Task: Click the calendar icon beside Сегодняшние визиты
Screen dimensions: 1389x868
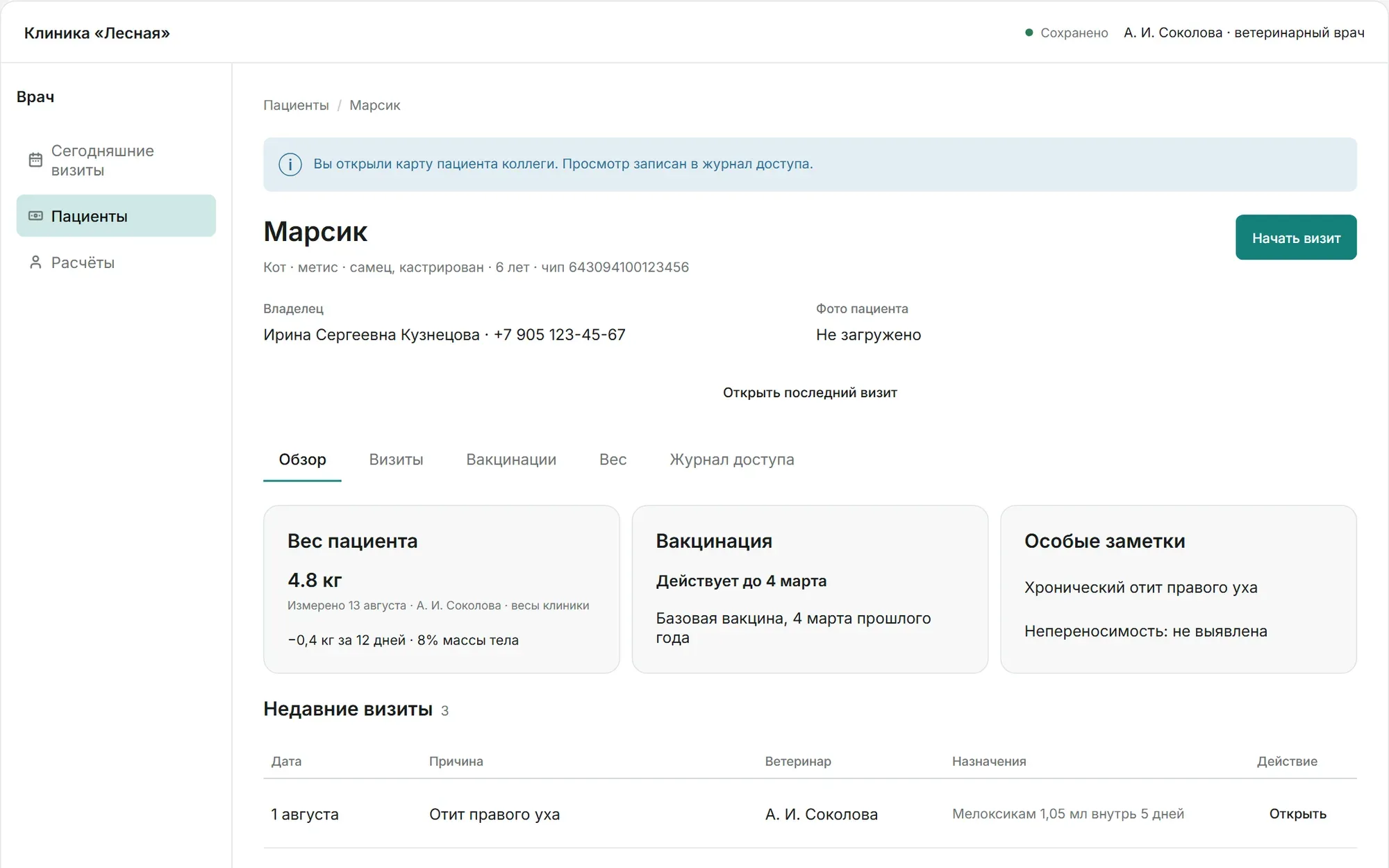Action: click(x=35, y=160)
